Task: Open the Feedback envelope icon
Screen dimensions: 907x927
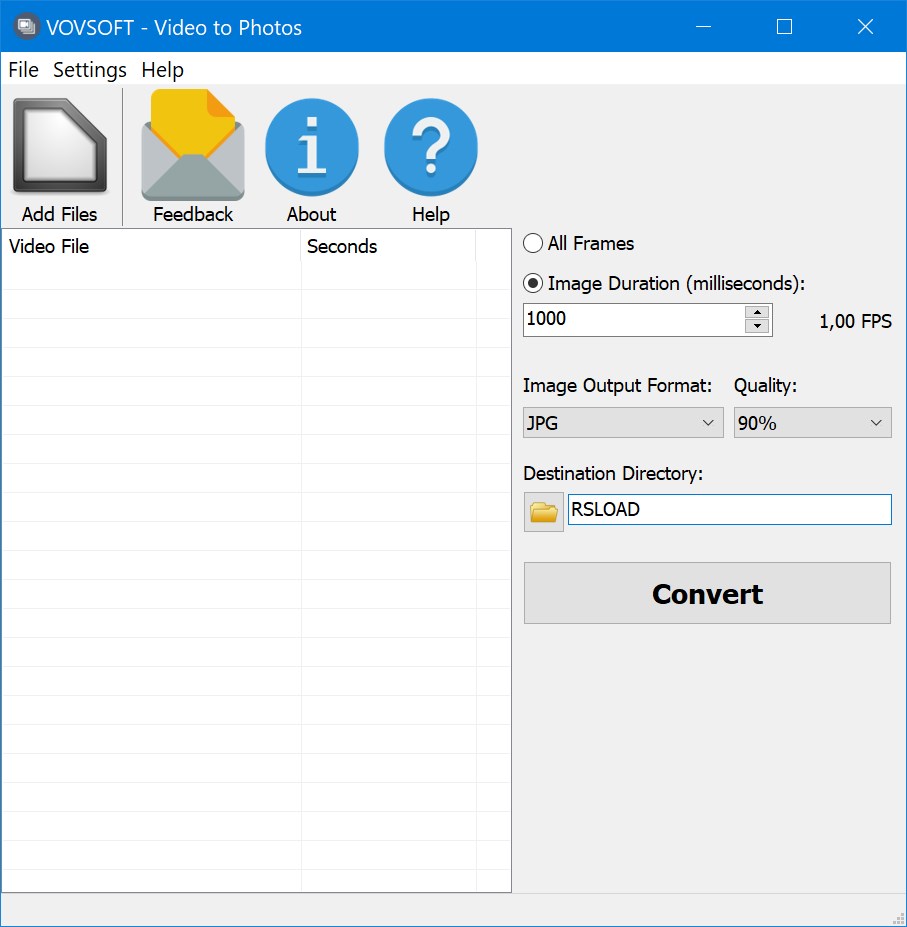Action: [x=193, y=148]
